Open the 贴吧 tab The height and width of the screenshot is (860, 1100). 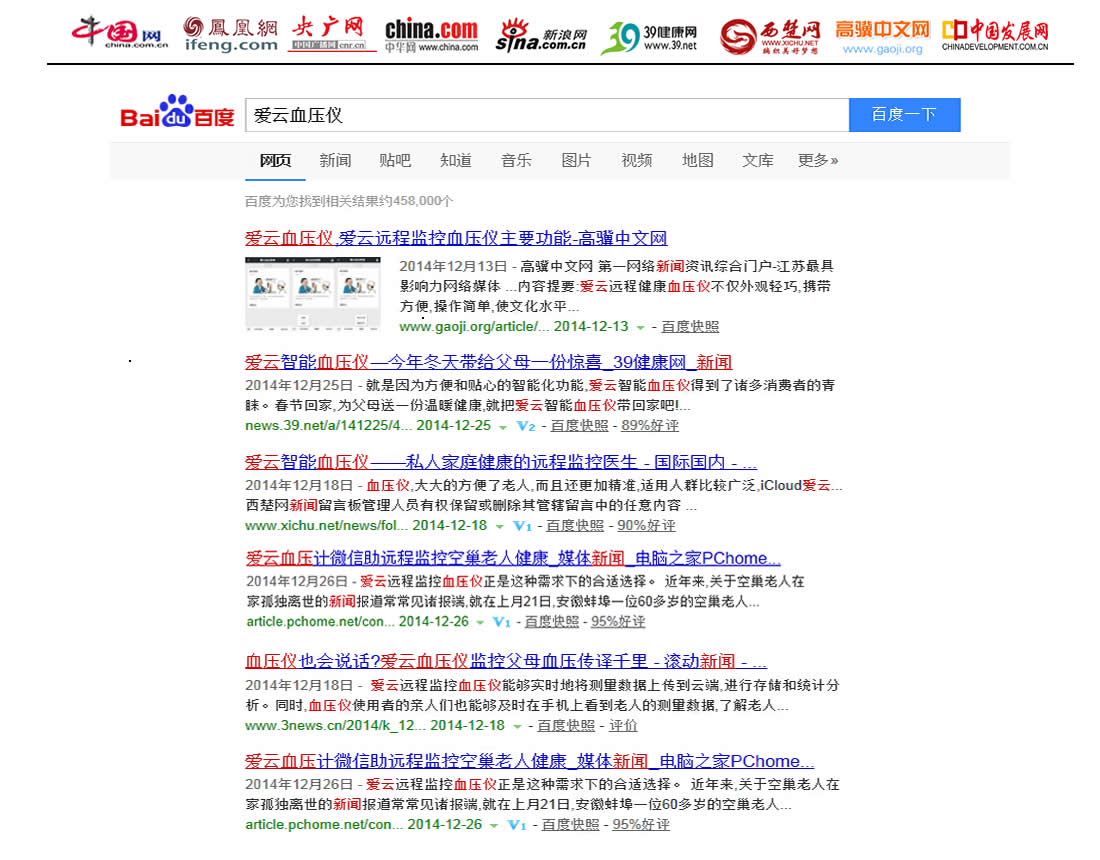[x=395, y=161]
